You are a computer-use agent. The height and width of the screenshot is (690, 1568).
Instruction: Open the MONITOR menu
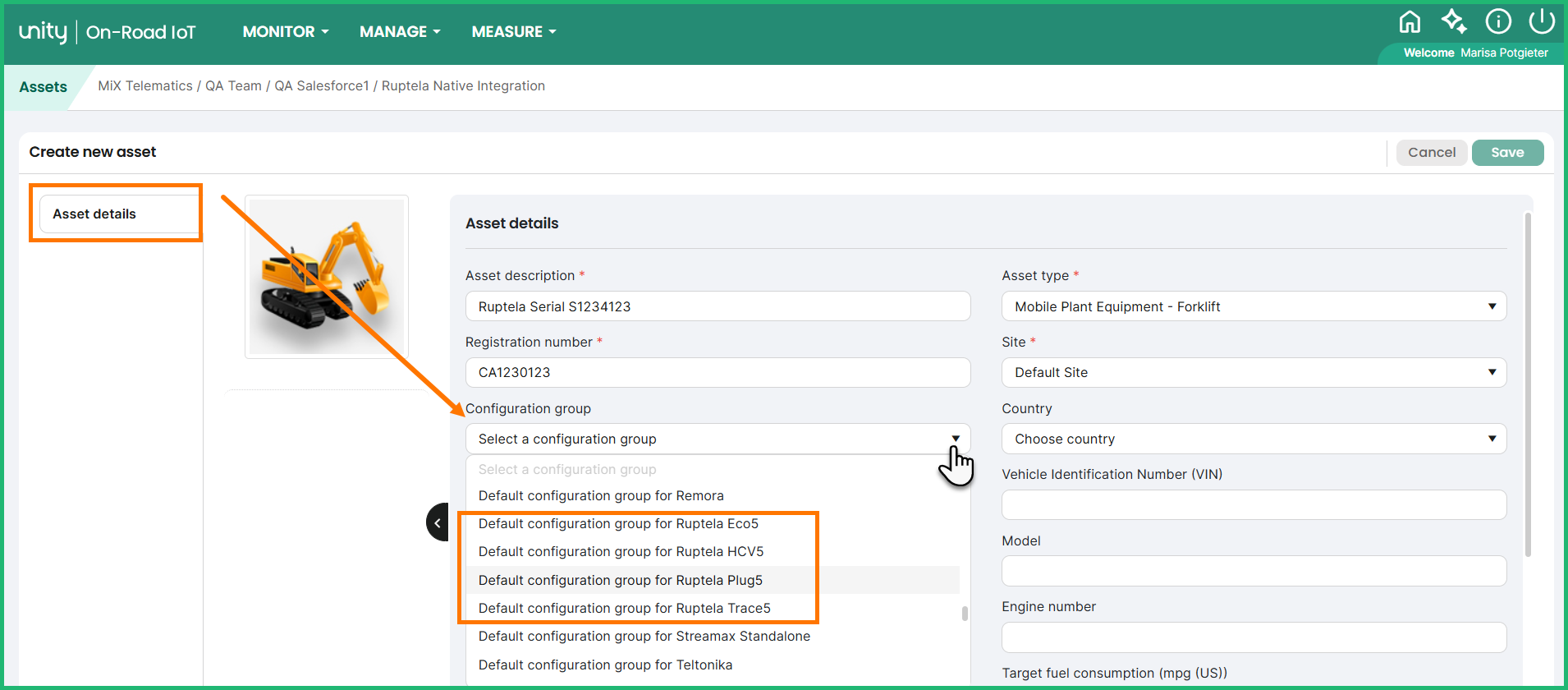(x=286, y=32)
